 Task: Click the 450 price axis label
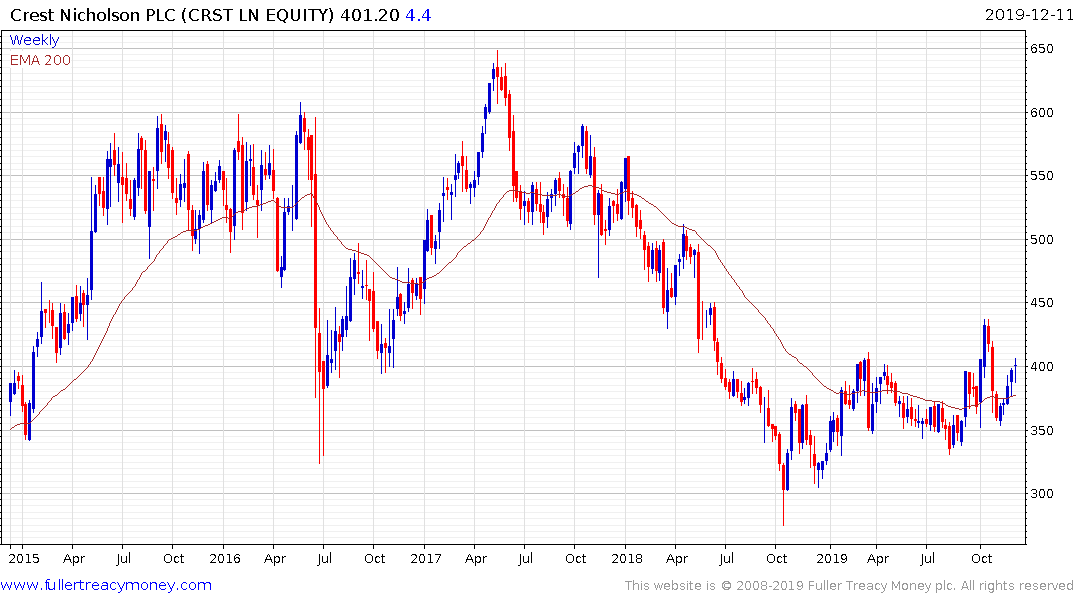[1041, 303]
